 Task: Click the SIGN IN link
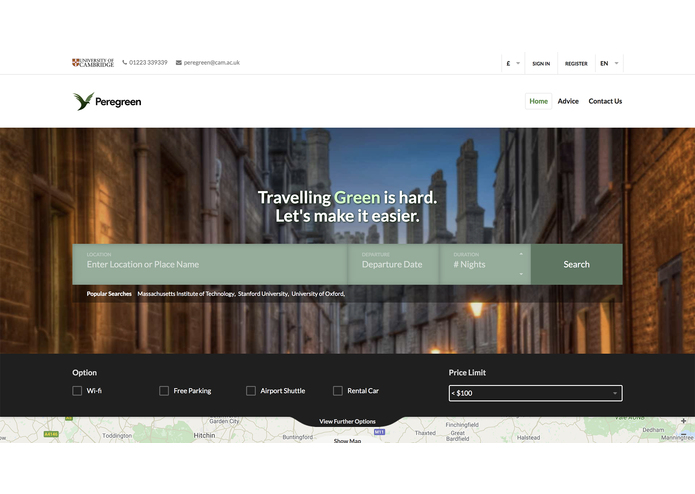pos(541,63)
